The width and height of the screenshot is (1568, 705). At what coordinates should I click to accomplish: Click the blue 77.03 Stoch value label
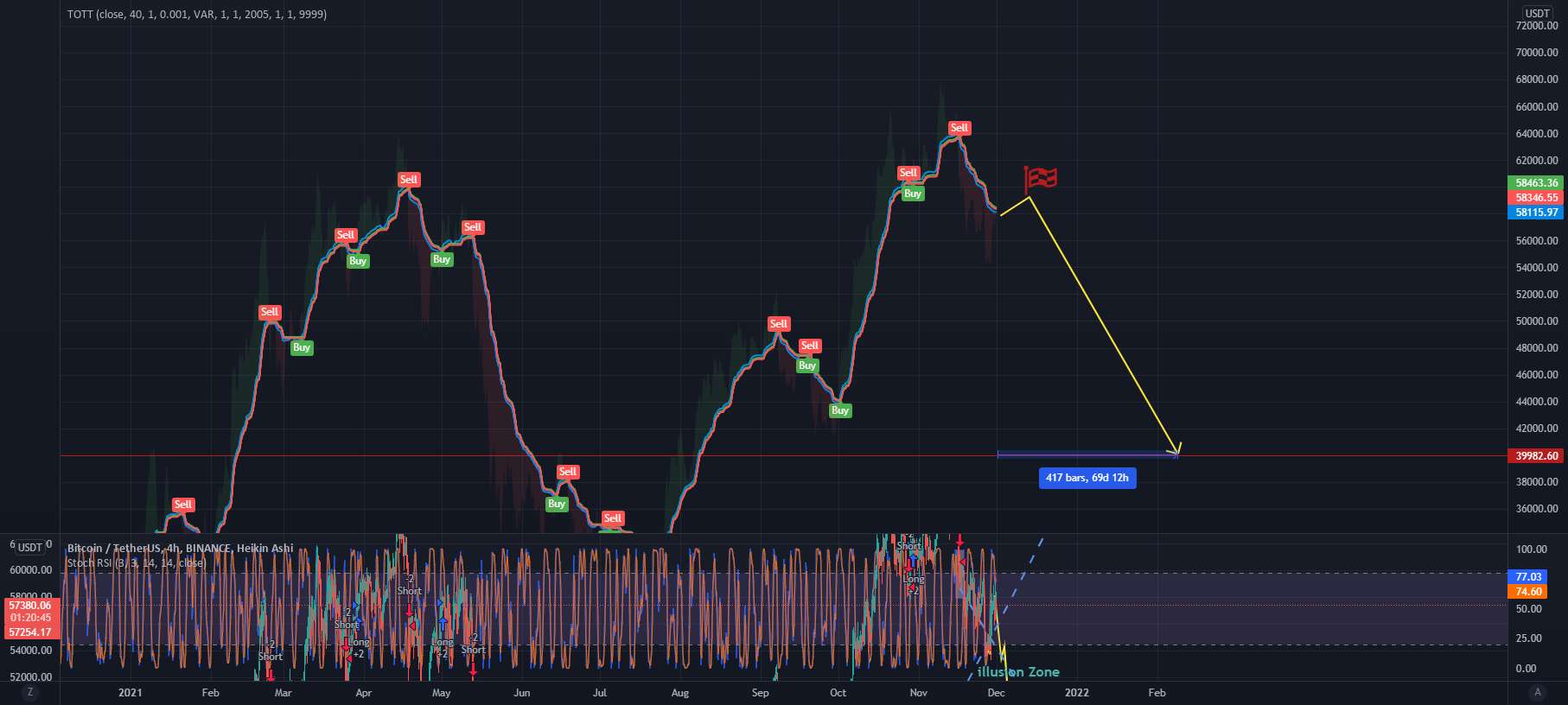point(1527,577)
